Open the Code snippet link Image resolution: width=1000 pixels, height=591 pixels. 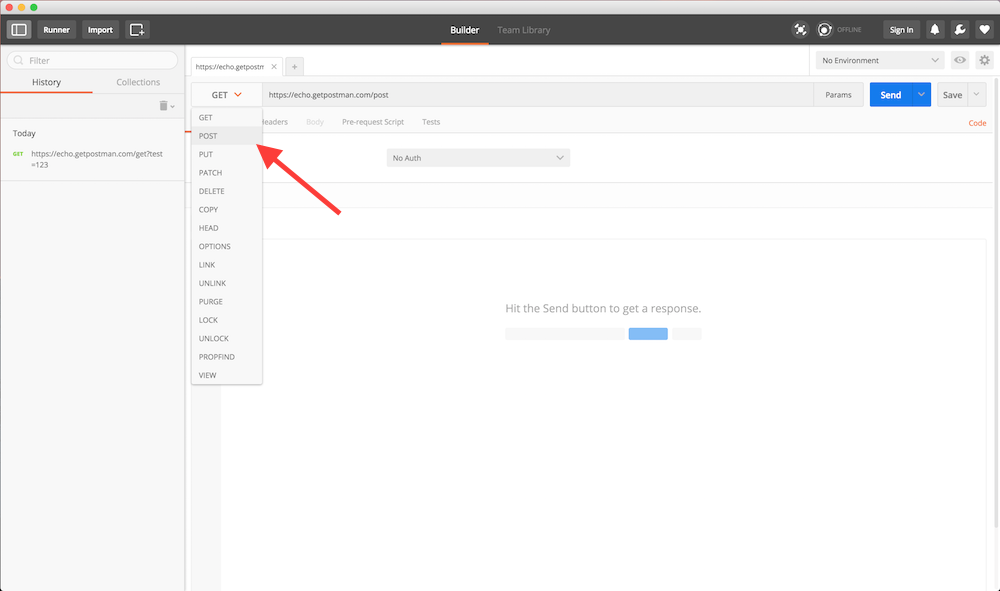[x=977, y=123]
